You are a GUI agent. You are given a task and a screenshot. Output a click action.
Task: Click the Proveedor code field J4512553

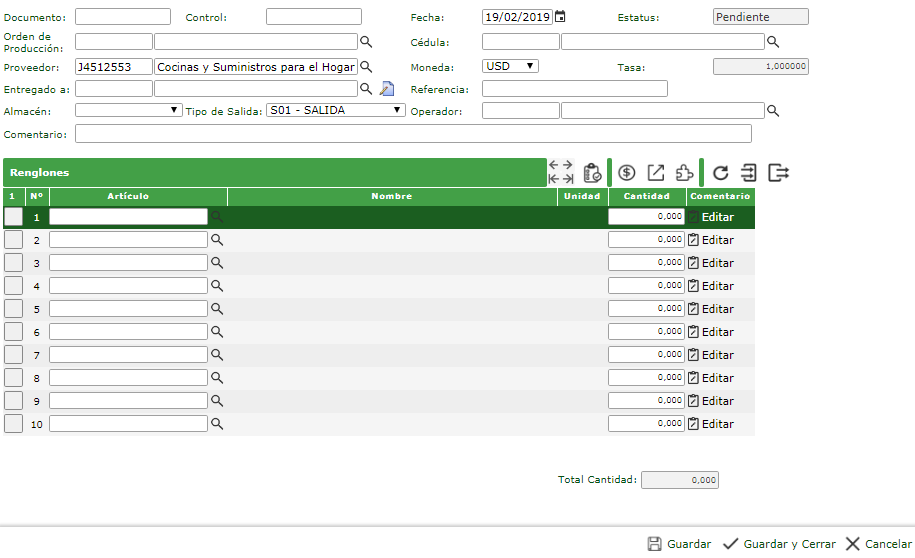tap(114, 67)
